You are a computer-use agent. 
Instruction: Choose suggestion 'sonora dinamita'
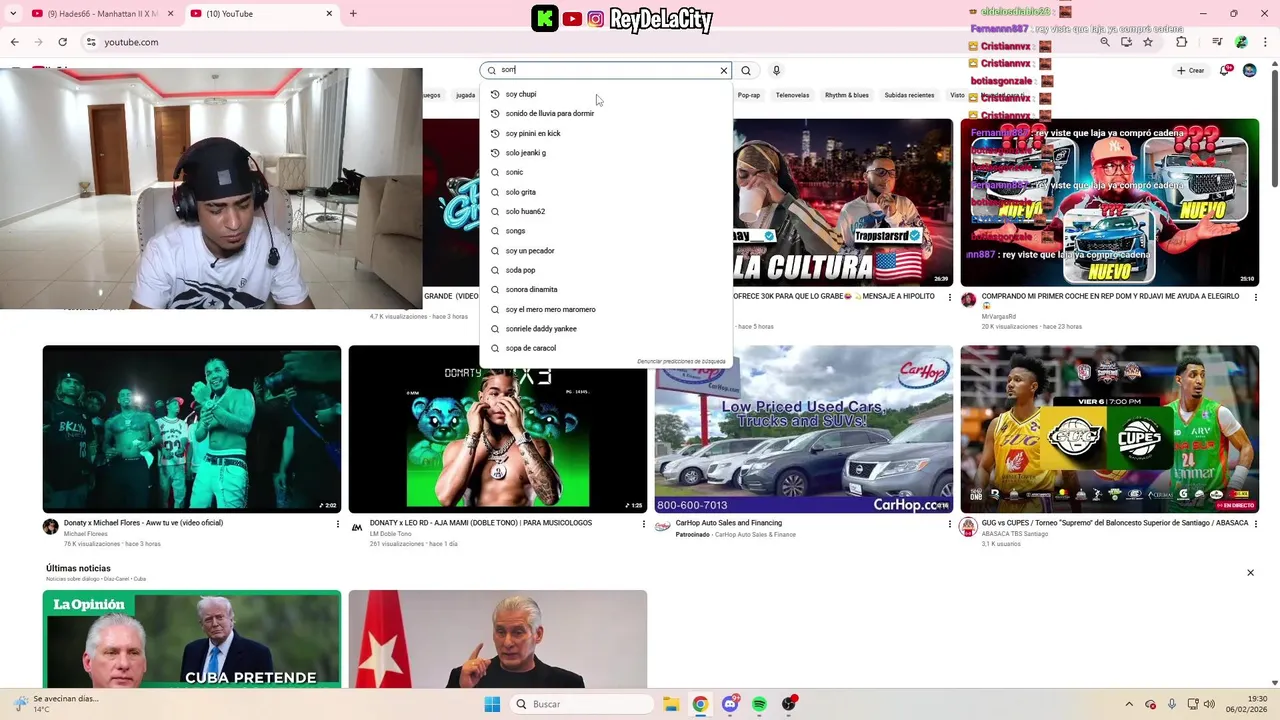[x=606, y=289]
